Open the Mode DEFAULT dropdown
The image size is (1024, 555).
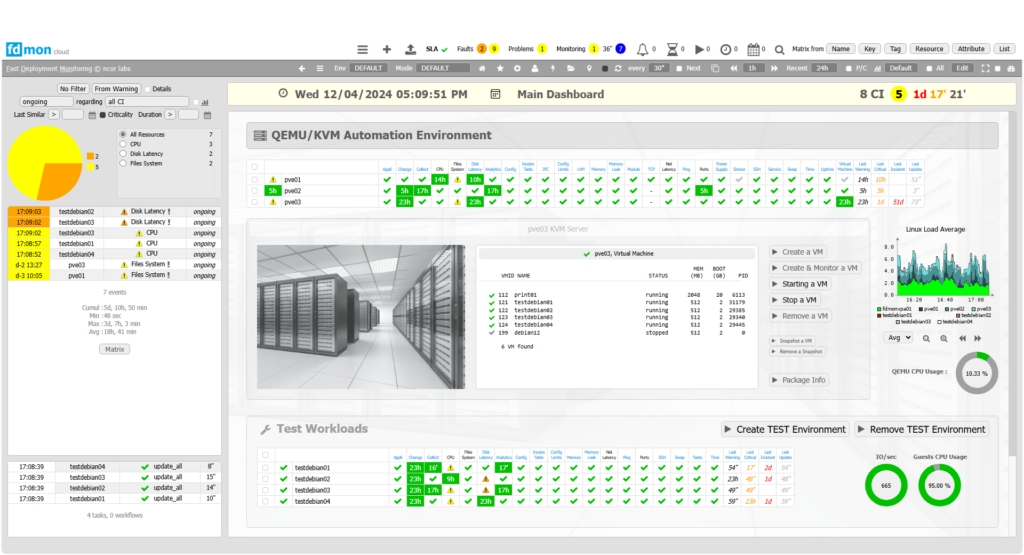tap(442, 68)
